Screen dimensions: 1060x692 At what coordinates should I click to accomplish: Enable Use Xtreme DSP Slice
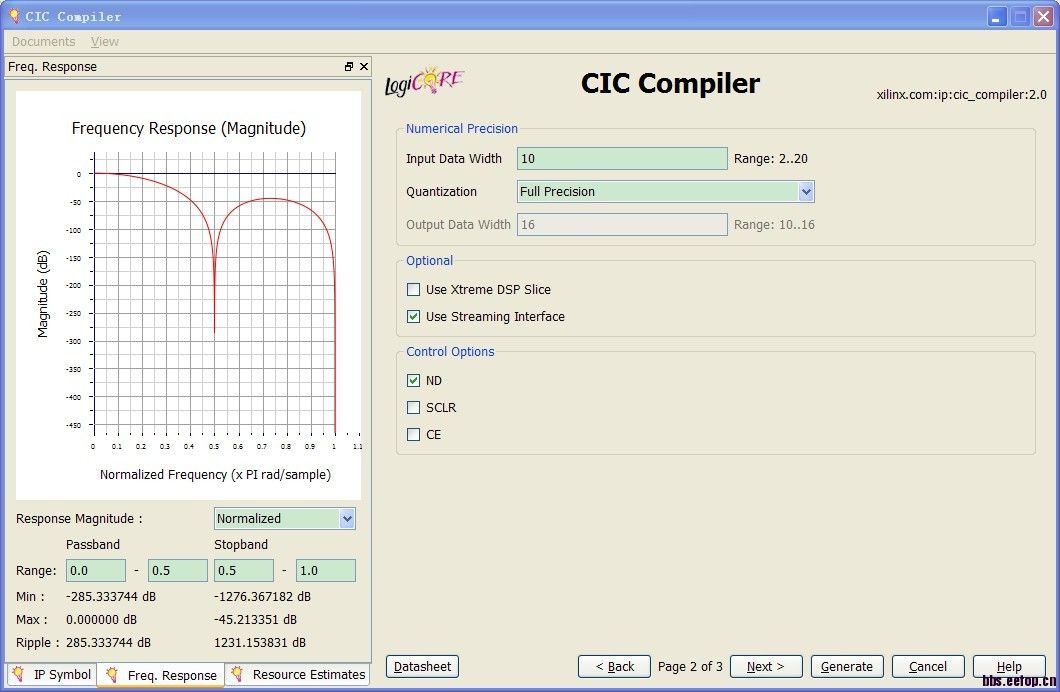coord(413,289)
